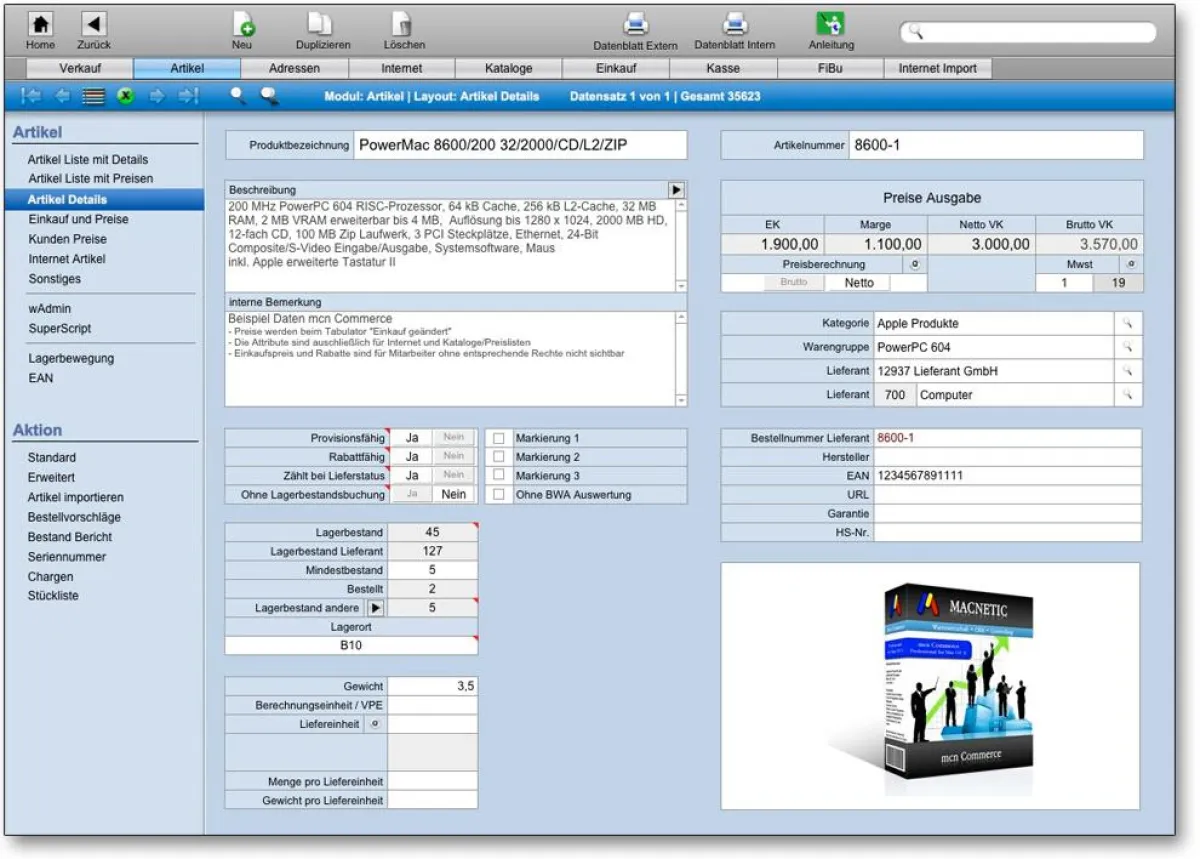The width and height of the screenshot is (1200, 859).
Task: Open the Anleitung help icon
Action: [830, 25]
